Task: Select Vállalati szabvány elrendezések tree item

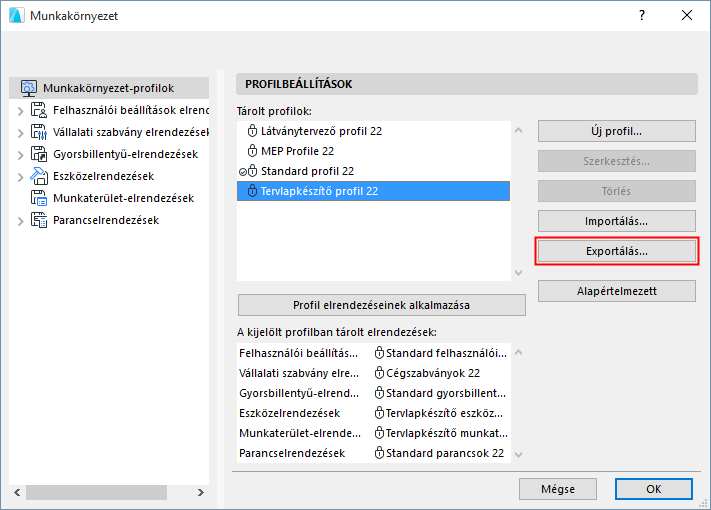Action: coord(131,132)
